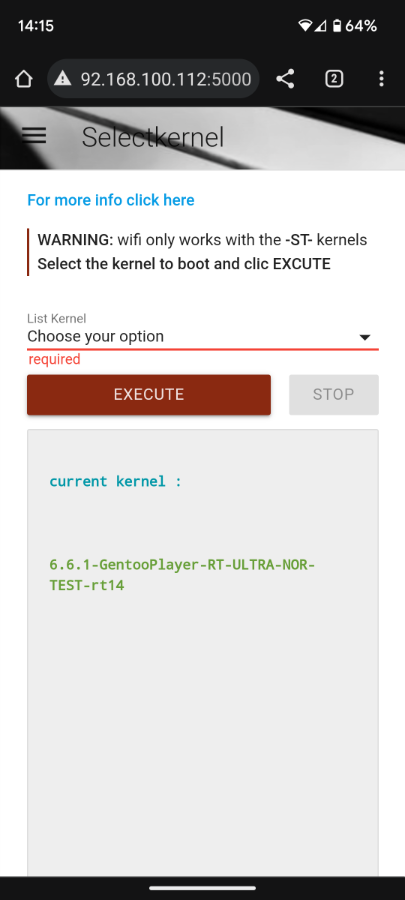Viewport: 405px width, 900px height.
Task: Click the greyed STOP button
Action: [x=333, y=394]
